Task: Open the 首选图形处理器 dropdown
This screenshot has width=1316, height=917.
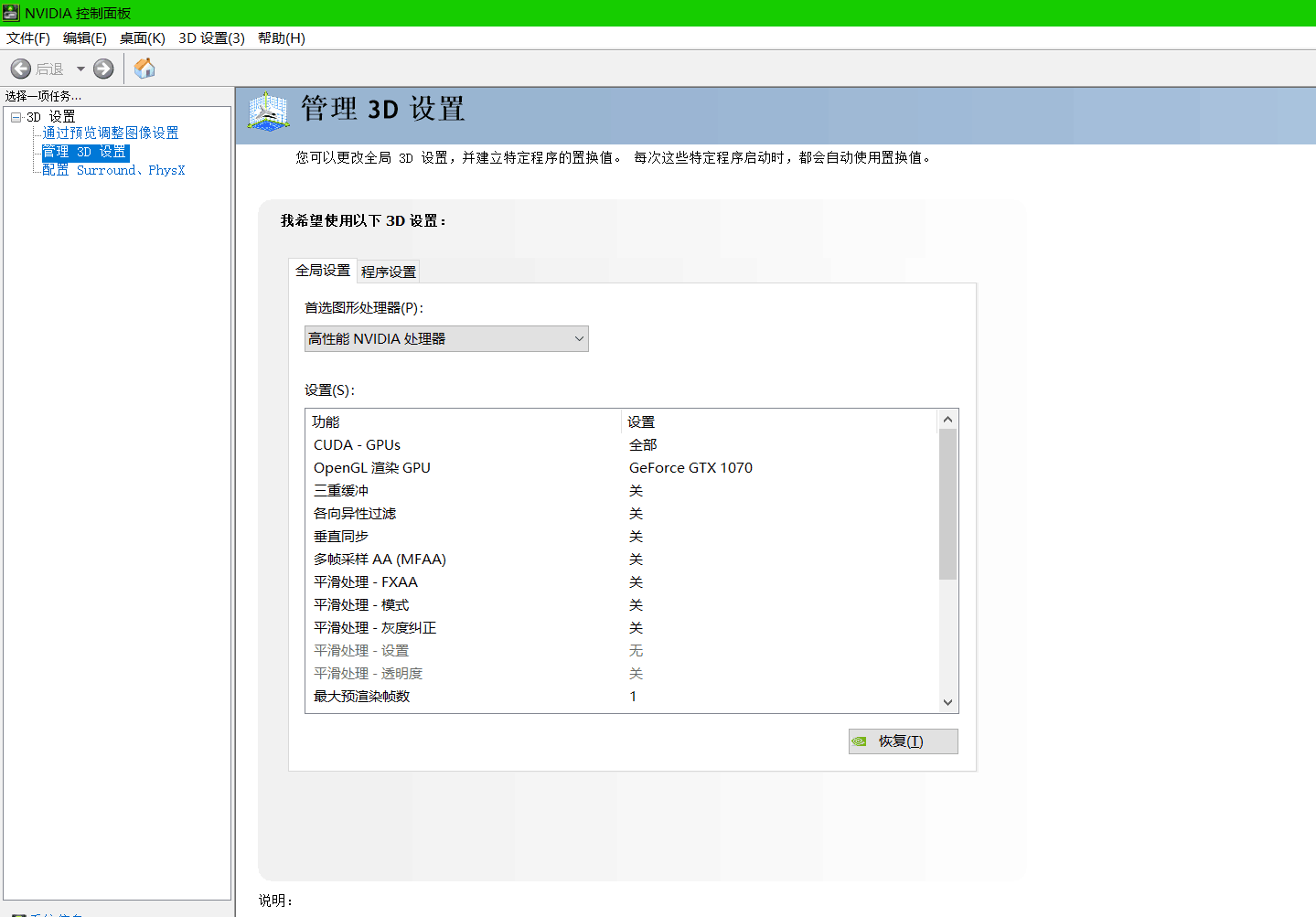Action: coord(446,339)
